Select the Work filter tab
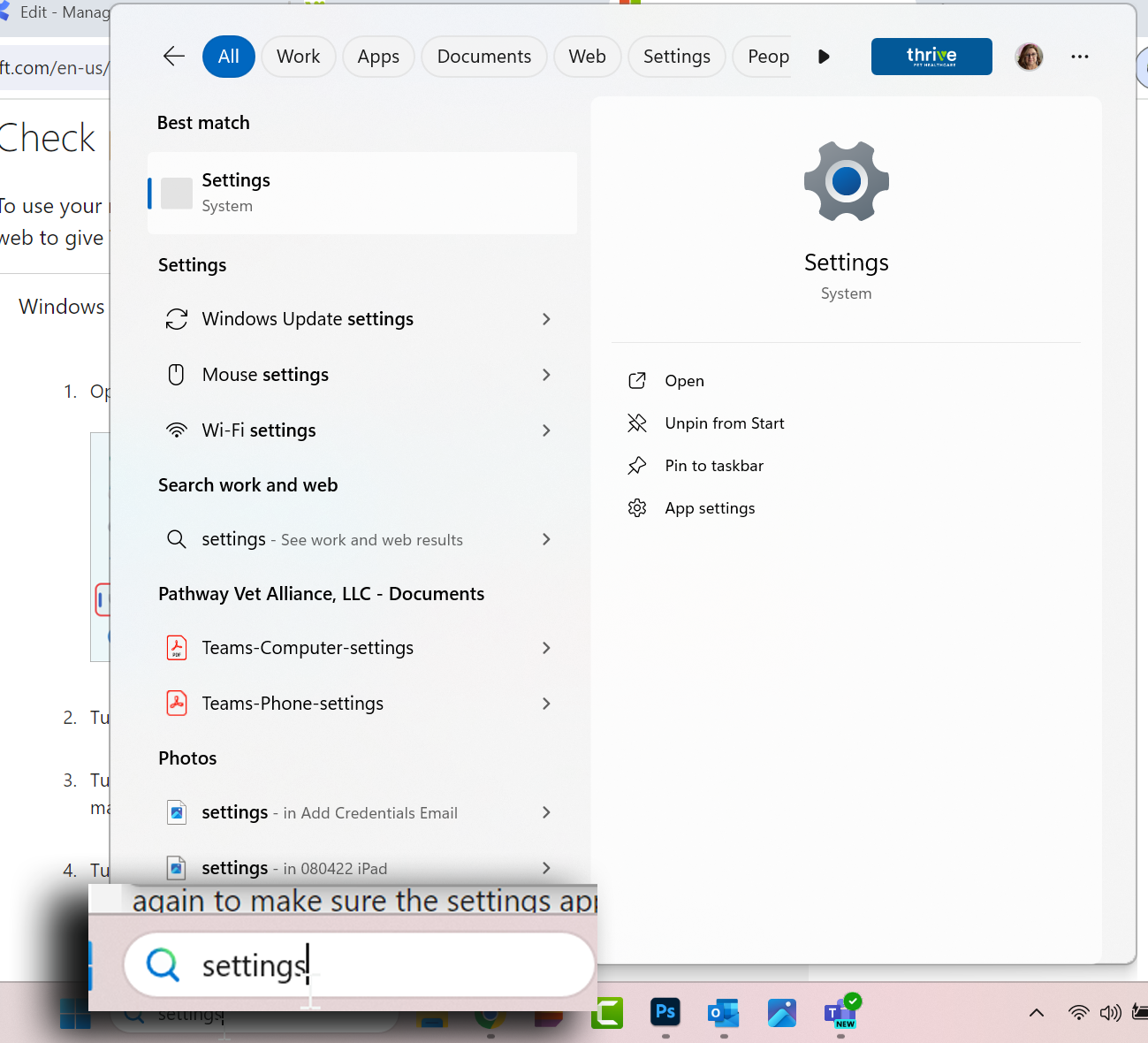The image size is (1148, 1043). pos(298,57)
